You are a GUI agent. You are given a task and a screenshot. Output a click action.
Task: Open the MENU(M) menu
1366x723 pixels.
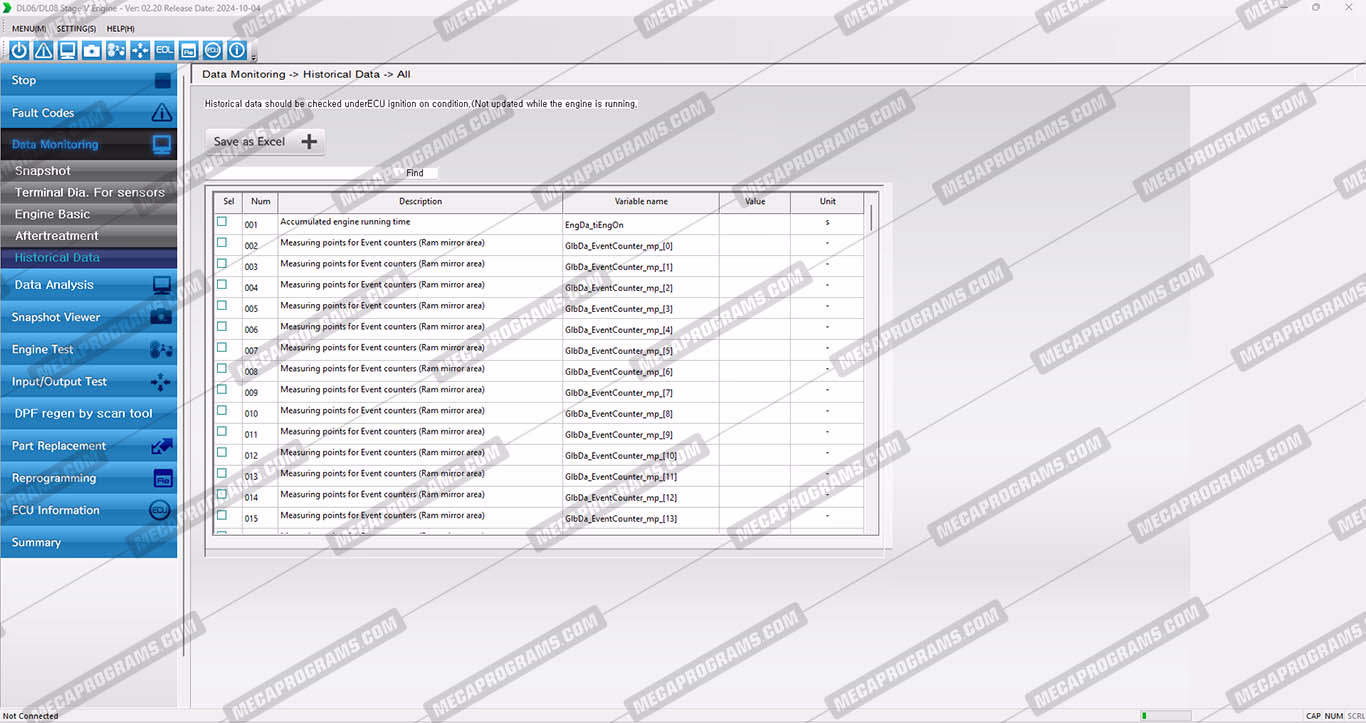(x=29, y=29)
